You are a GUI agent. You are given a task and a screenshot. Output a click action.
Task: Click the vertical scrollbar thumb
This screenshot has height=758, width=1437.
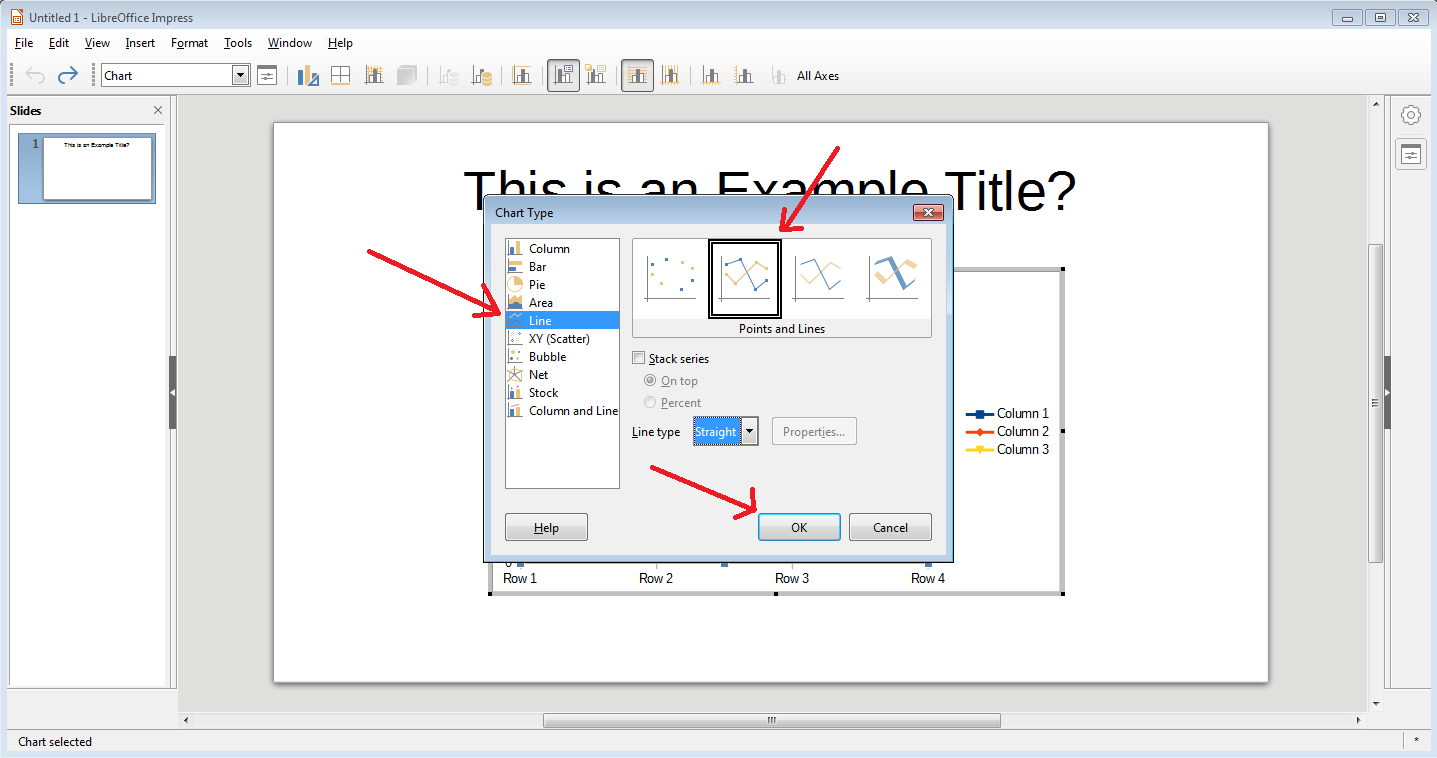(x=1375, y=402)
